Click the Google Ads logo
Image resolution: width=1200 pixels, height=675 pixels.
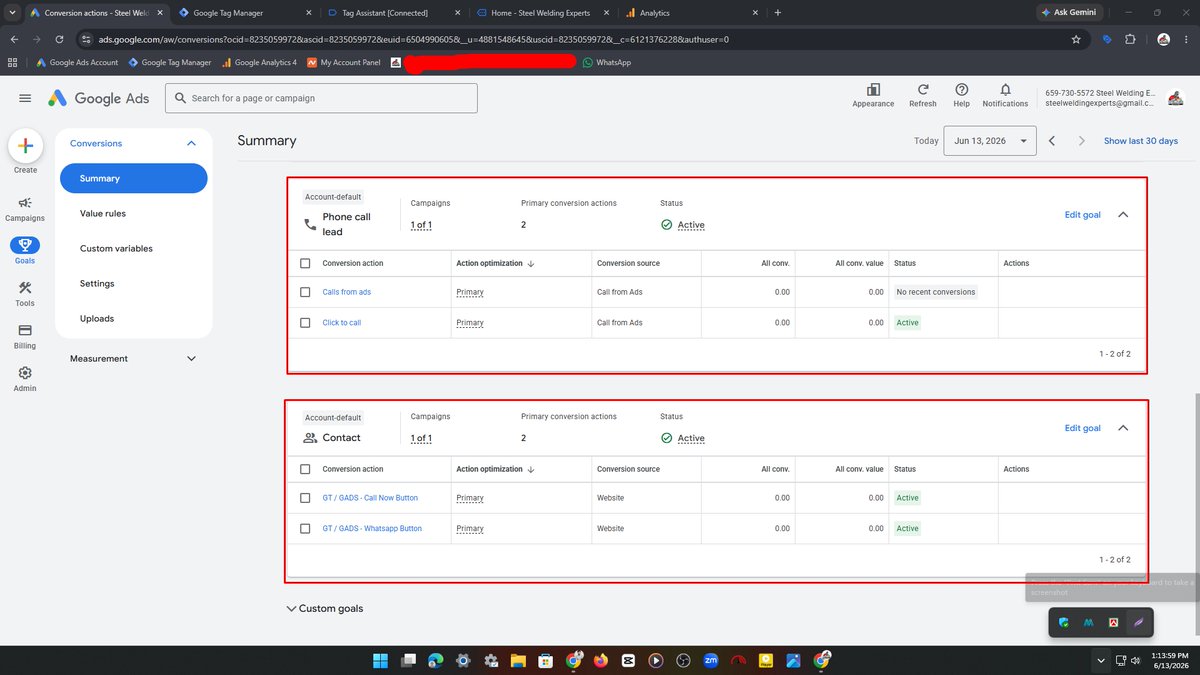pos(98,98)
